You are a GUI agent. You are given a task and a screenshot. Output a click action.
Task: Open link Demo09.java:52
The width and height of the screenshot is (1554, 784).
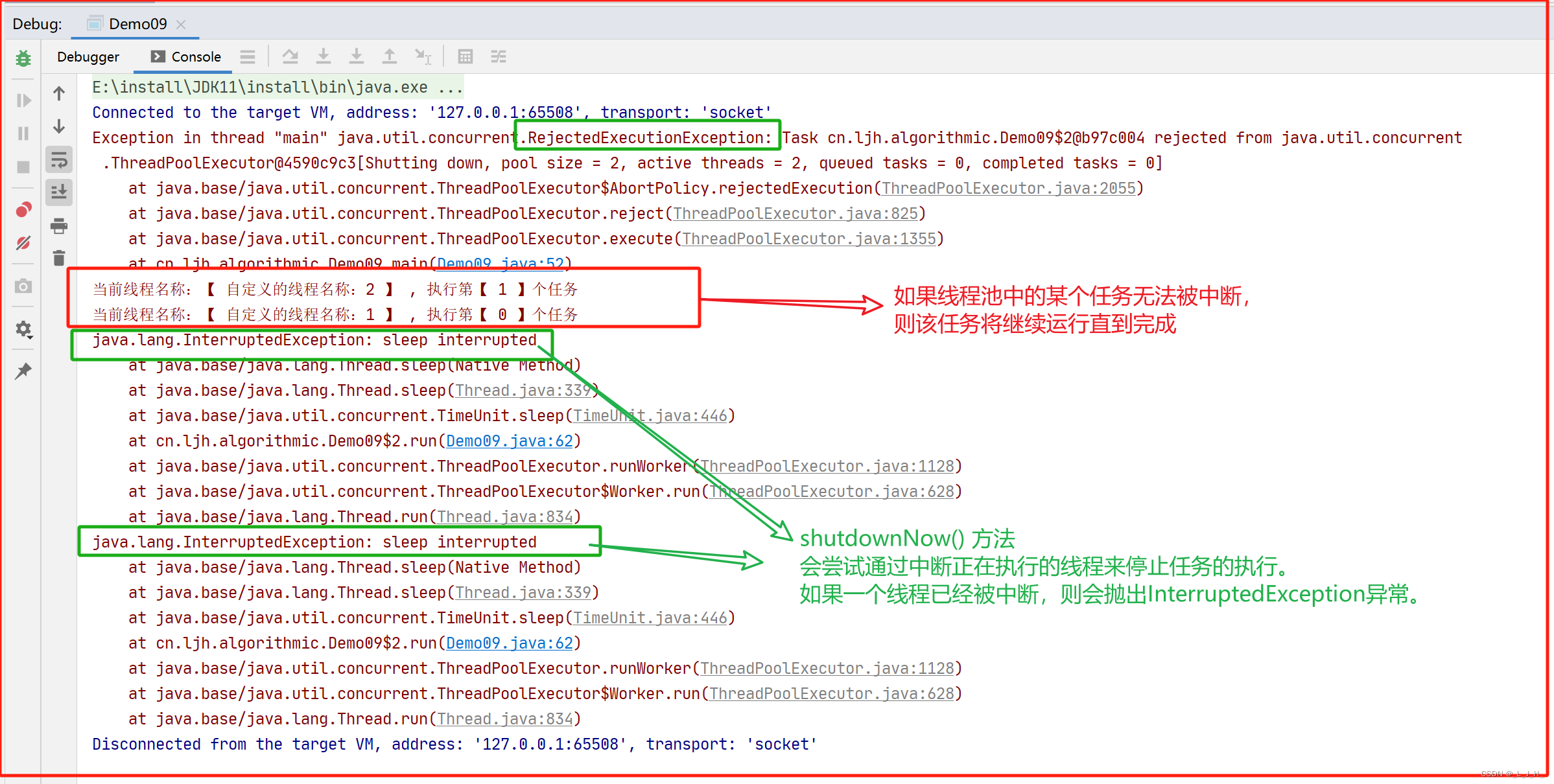pos(500,264)
